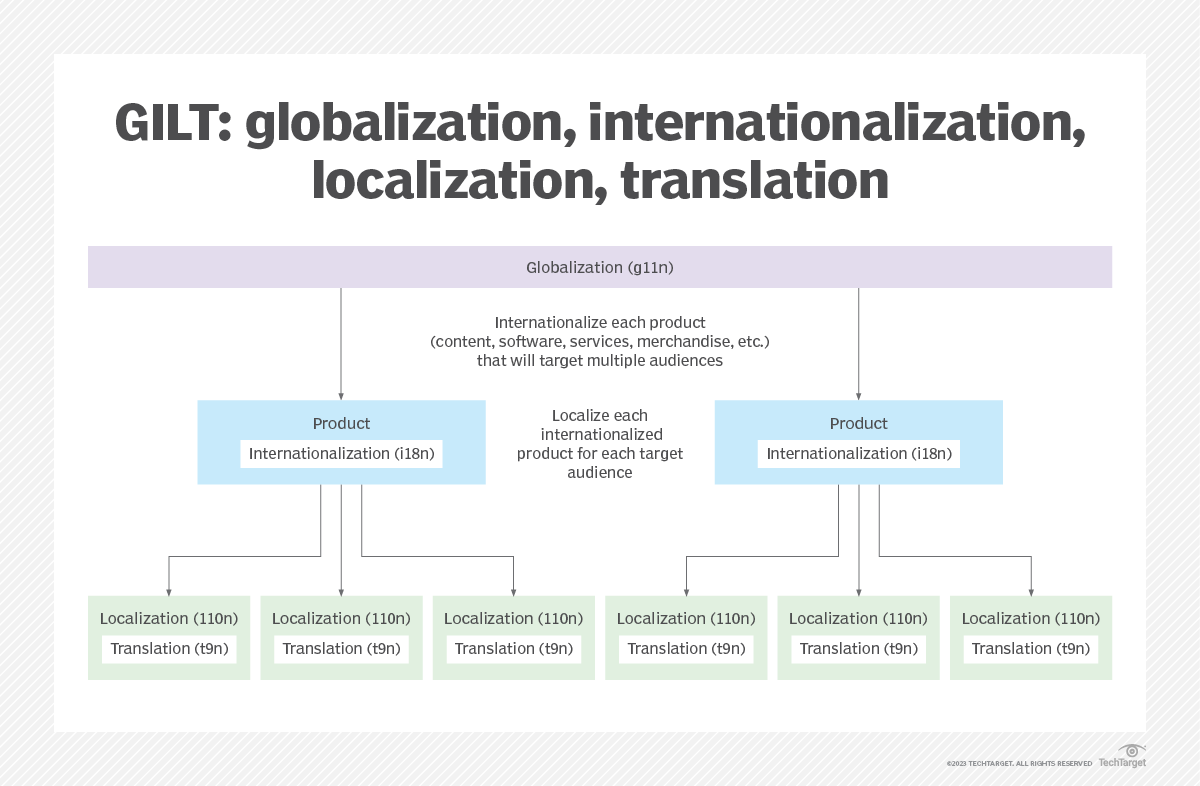Click the internationalize each product description text
Viewport: 1200px width, 786px height.
click(600, 341)
